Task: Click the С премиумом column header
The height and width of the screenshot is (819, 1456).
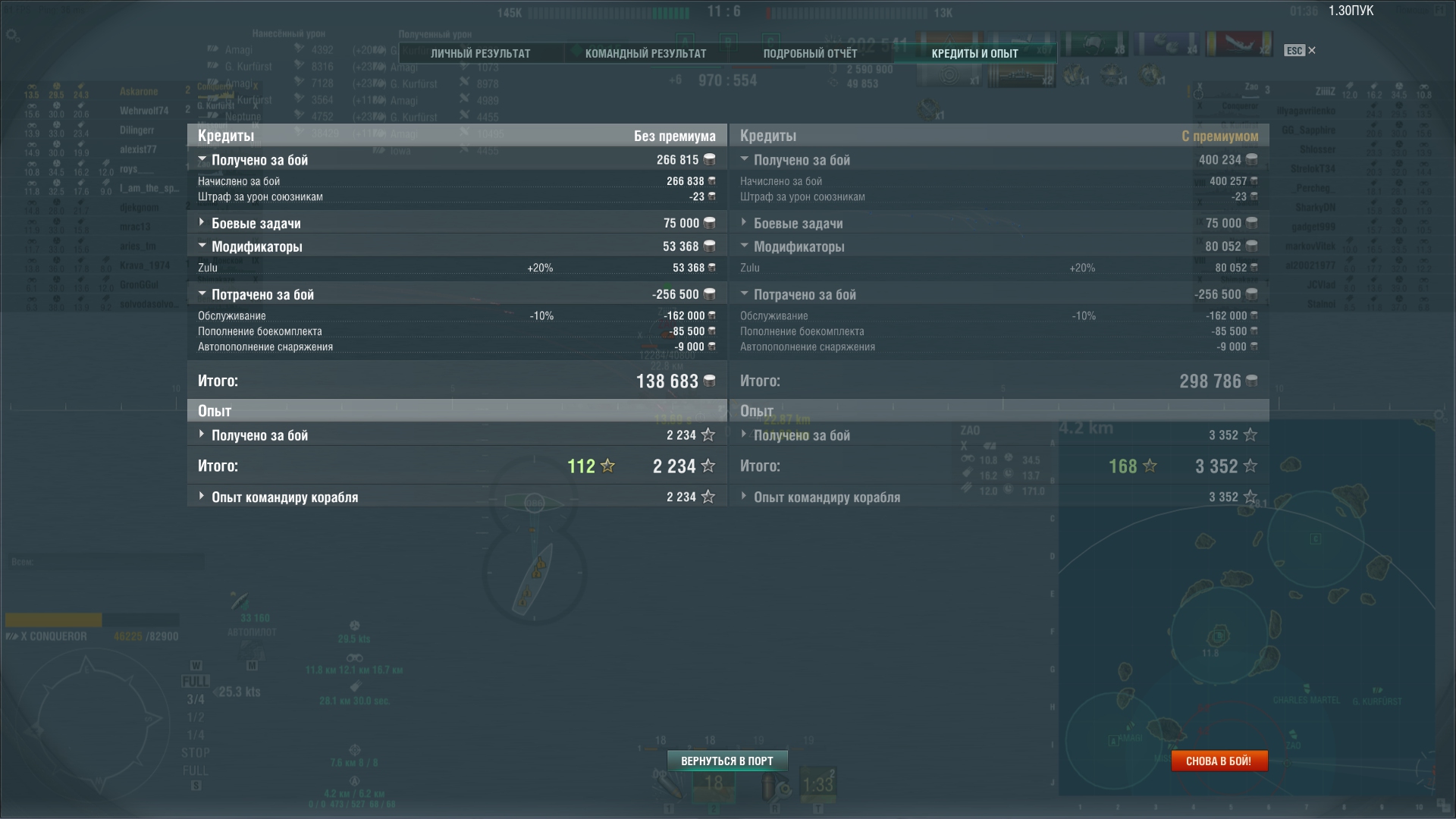Action: pyautogui.click(x=1219, y=136)
